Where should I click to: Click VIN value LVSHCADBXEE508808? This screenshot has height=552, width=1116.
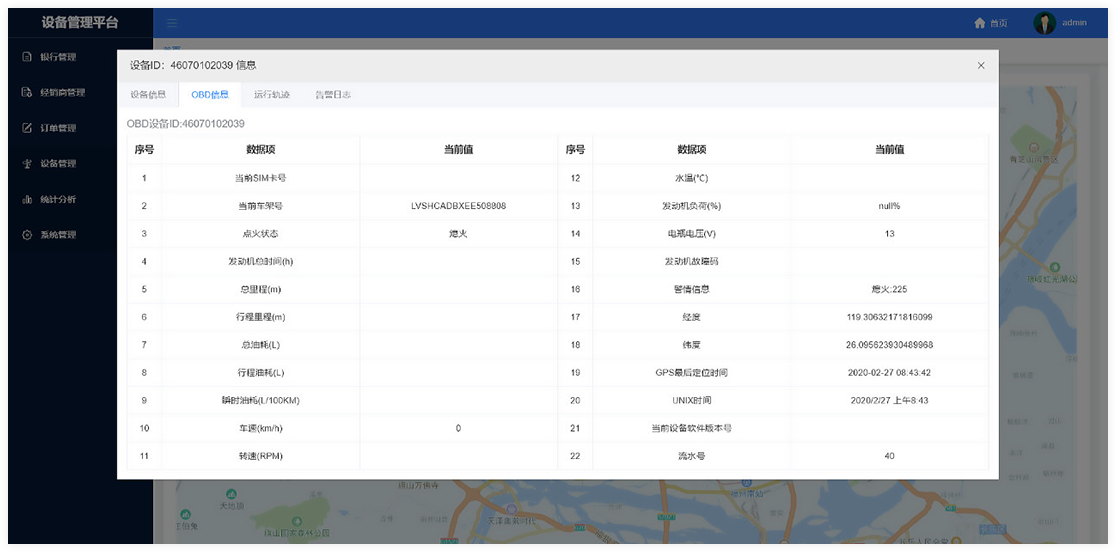(458, 206)
